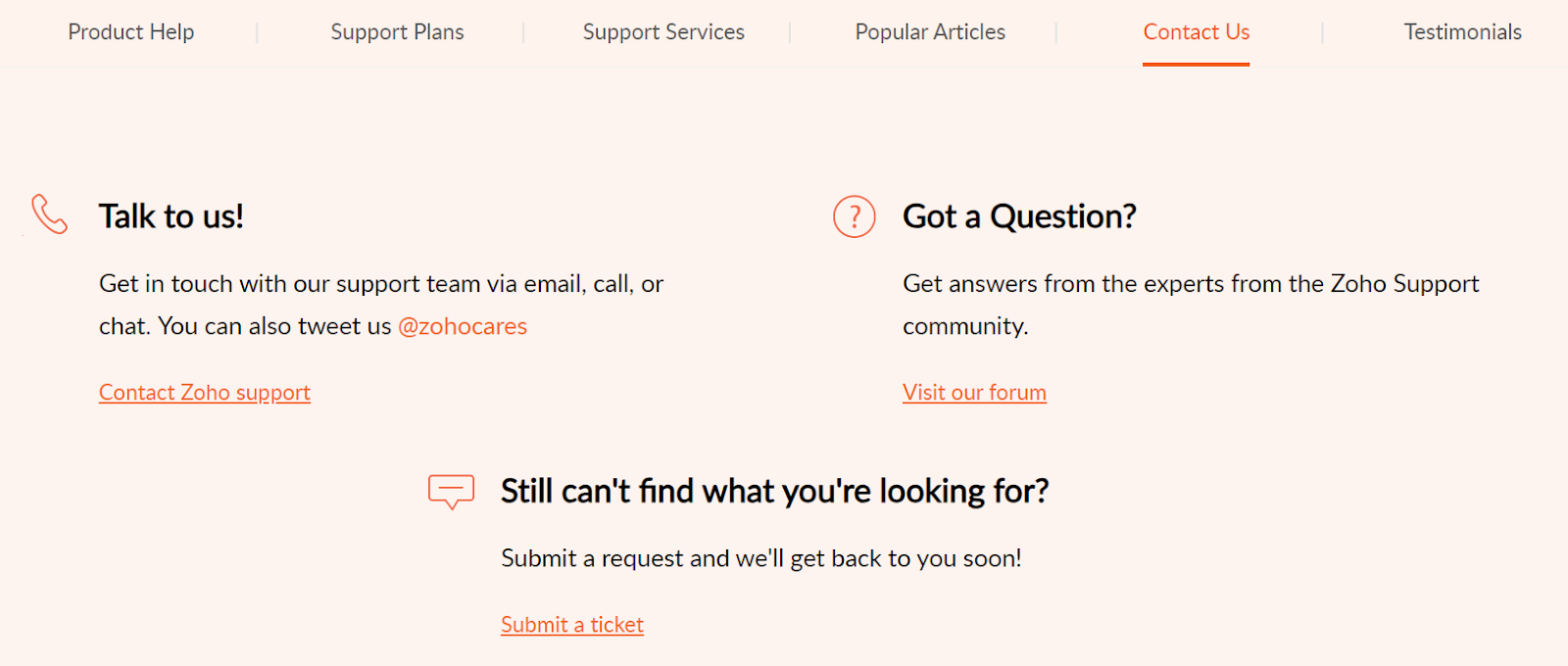
Task: Open the @zohocares Twitter handle link
Action: coord(463,326)
